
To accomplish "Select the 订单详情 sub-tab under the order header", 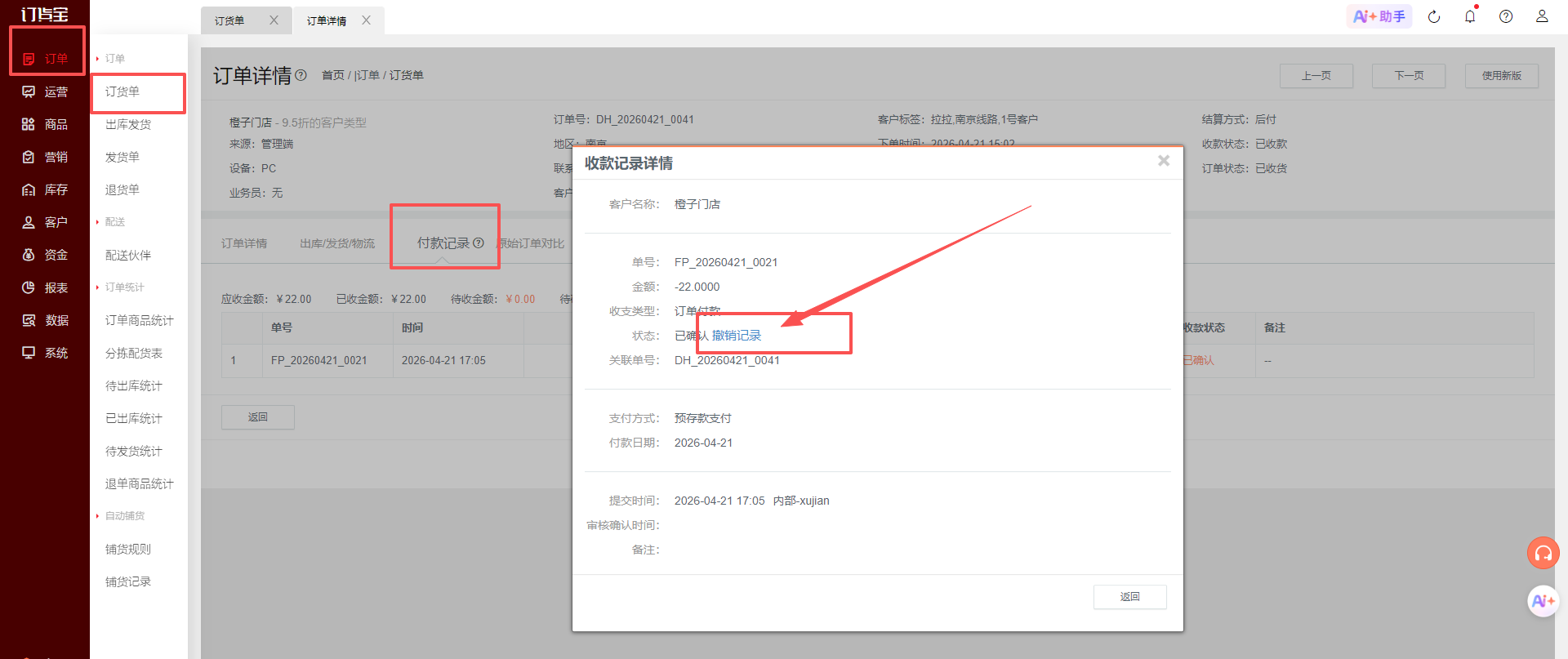I will tap(244, 243).
